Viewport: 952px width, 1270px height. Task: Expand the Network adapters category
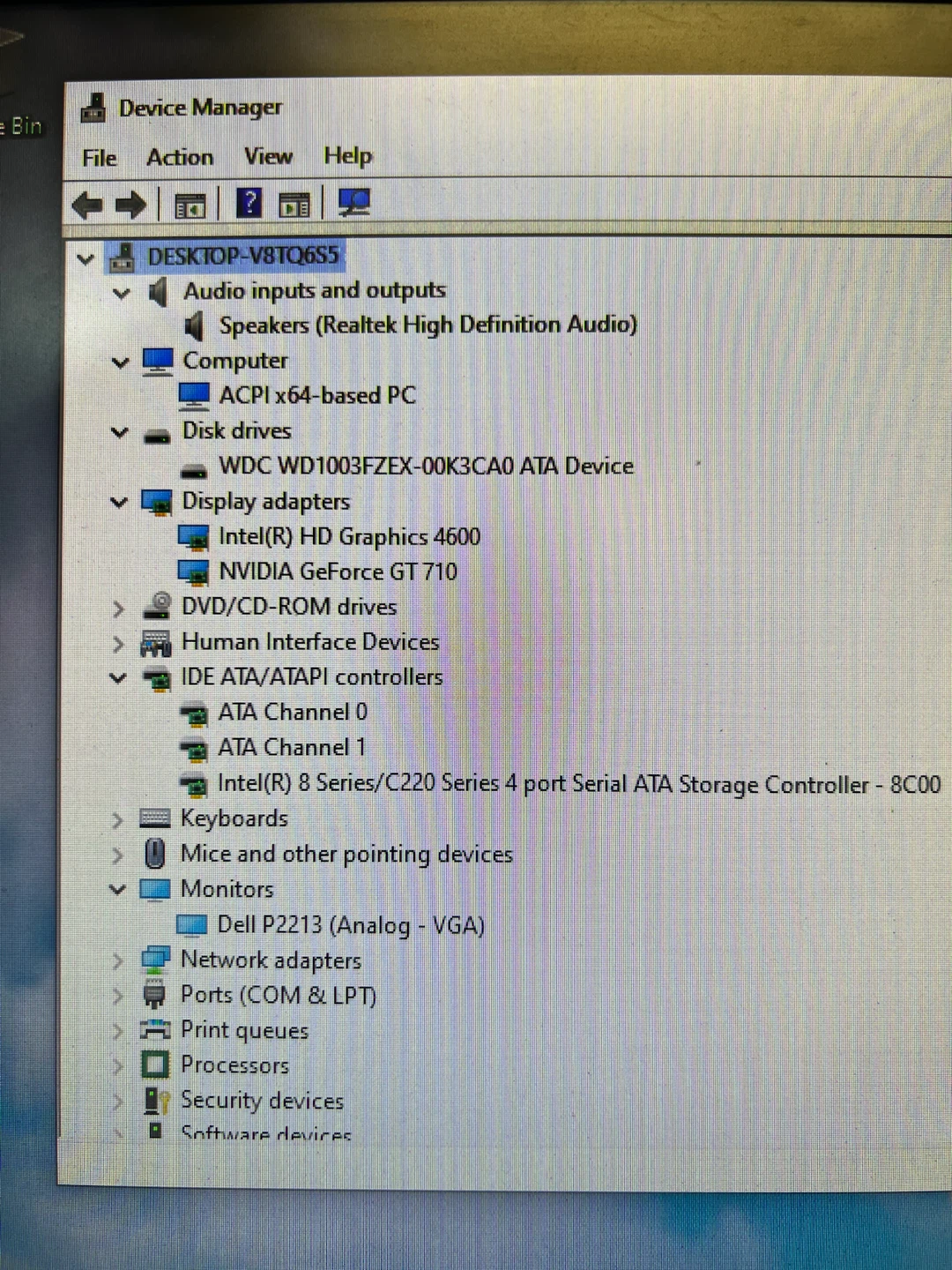[x=117, y=960]
